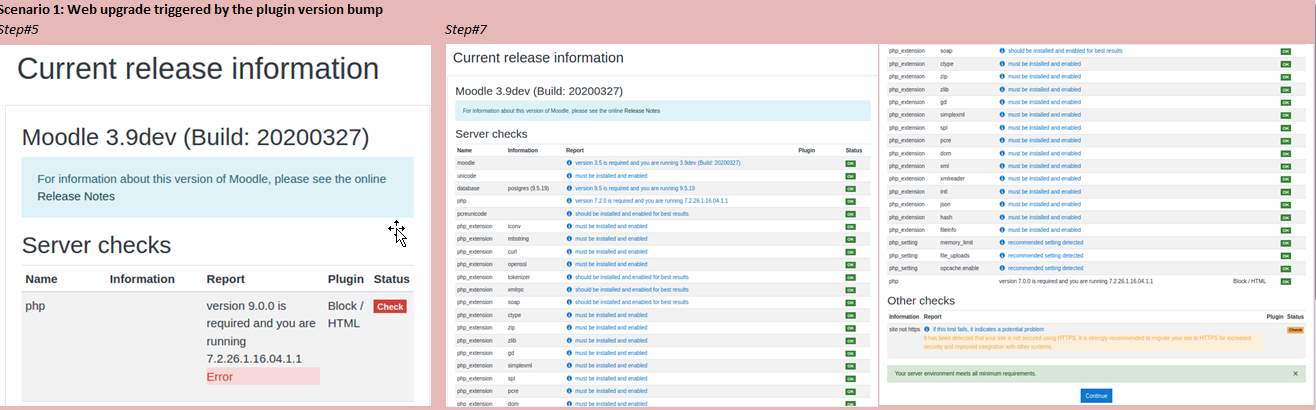Click 'Block / HTML' beside version 7.0.0 row
The image size is (1316, 410).
1250,282
